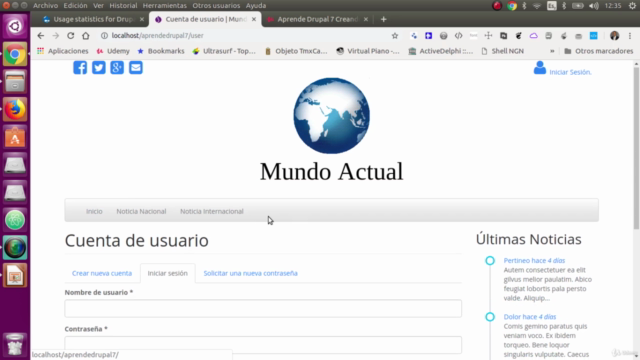Close the Aprende Drupal 7 tab

coord(366,19)
